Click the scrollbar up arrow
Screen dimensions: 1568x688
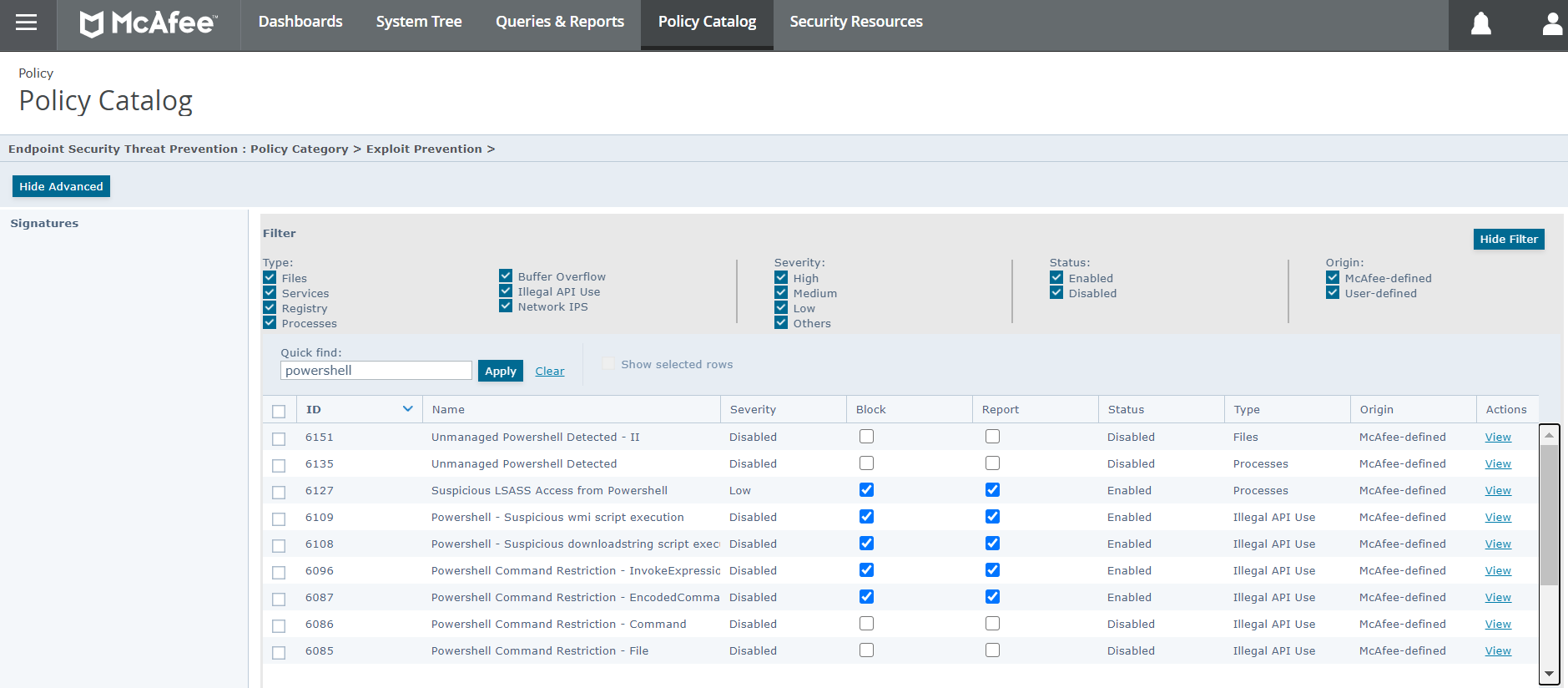pos(1549,435)
